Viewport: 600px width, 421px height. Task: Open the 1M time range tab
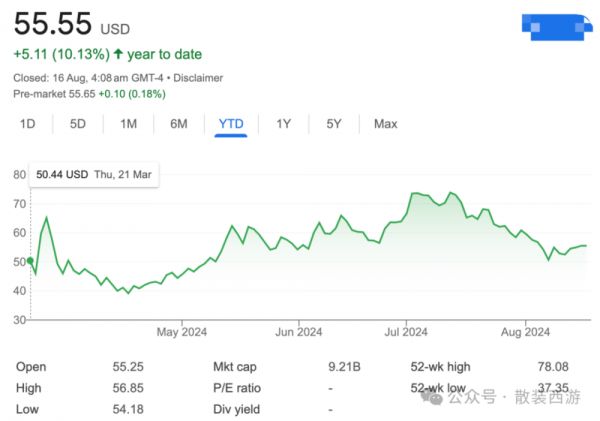point(128,124)
